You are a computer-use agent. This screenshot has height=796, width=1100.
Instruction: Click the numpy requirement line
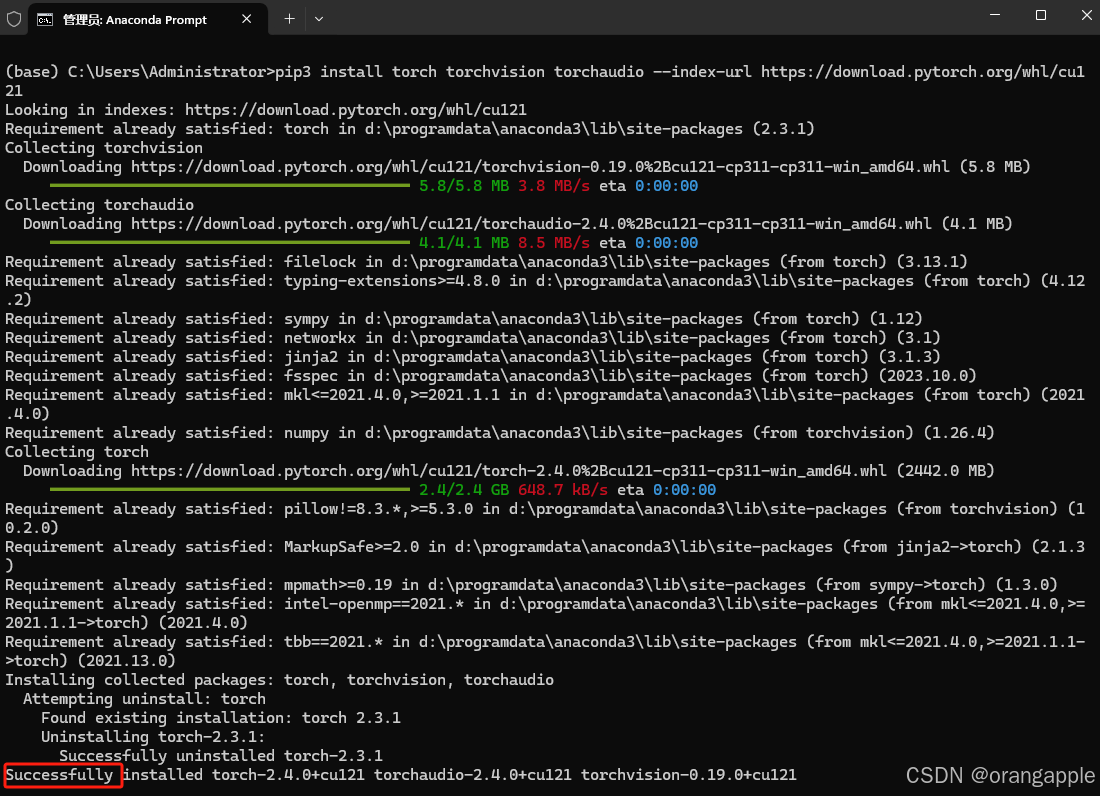pyautogui.click(x=499, y=433)
